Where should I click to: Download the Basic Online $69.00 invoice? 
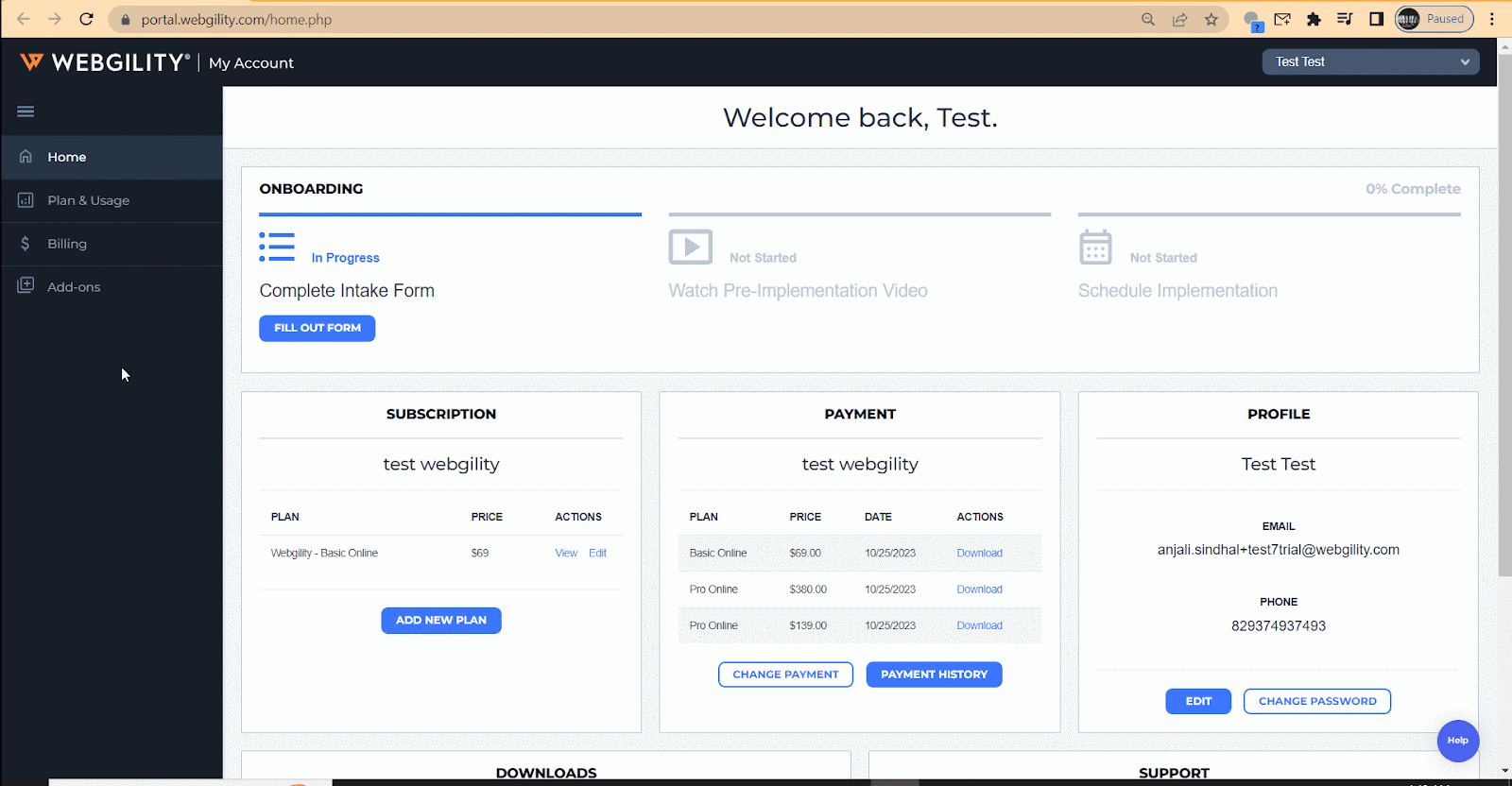tap(979, 554)
